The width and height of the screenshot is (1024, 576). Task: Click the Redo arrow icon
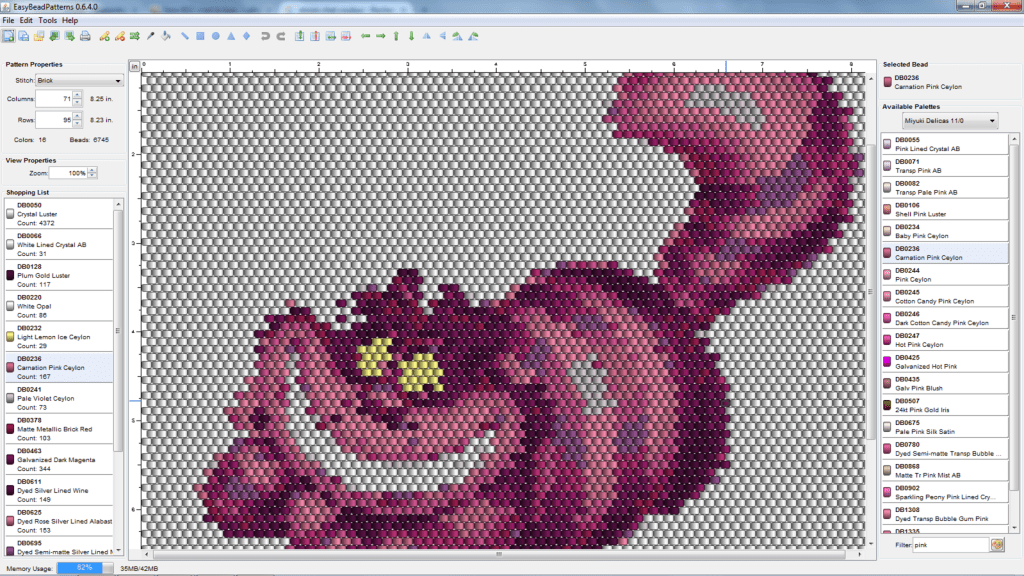pyautogui.click(x=281, y=36)
